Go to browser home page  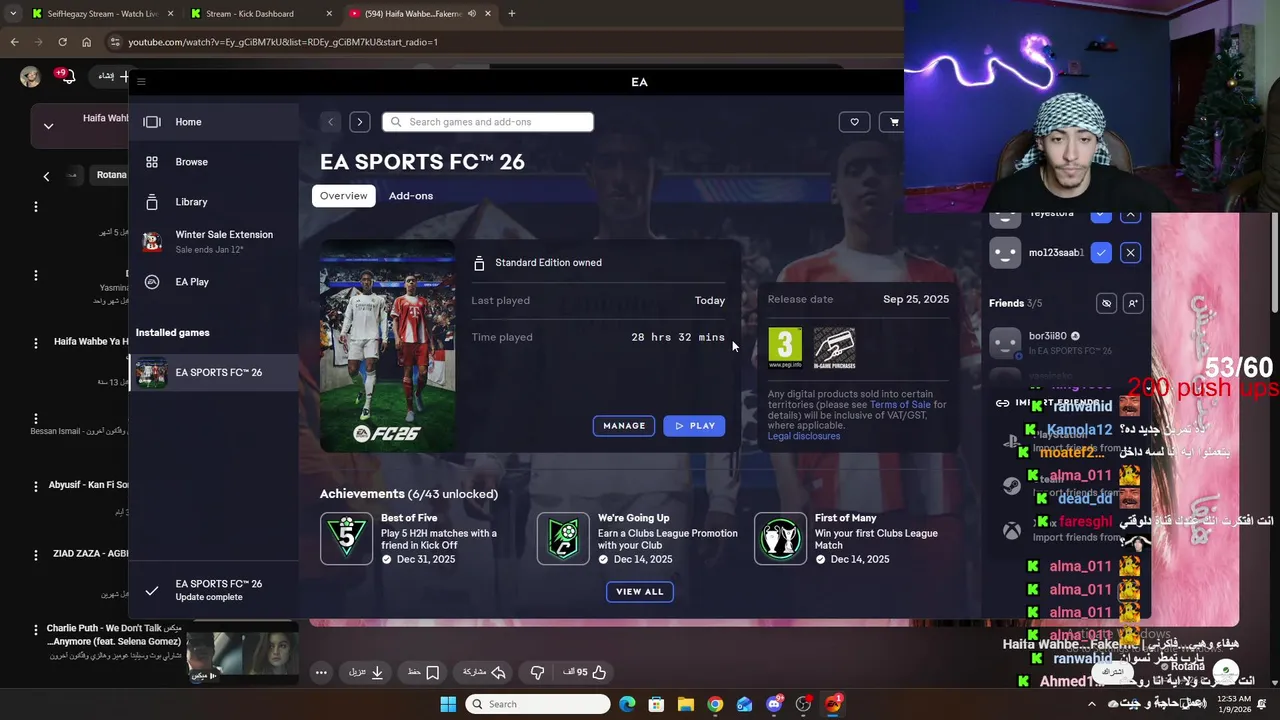coord(87,42)
